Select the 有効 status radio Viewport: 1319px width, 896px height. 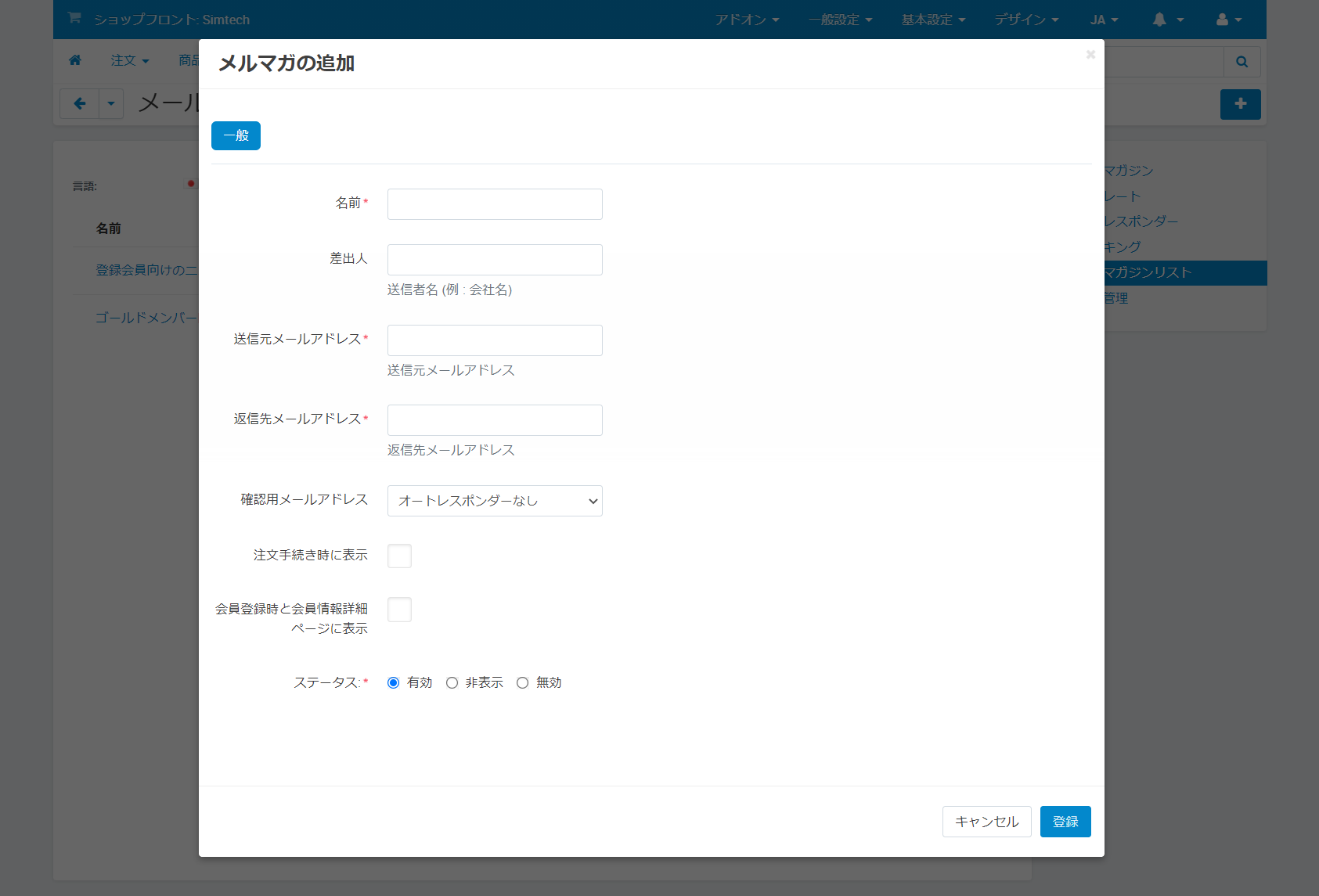(x=393, y=683)
